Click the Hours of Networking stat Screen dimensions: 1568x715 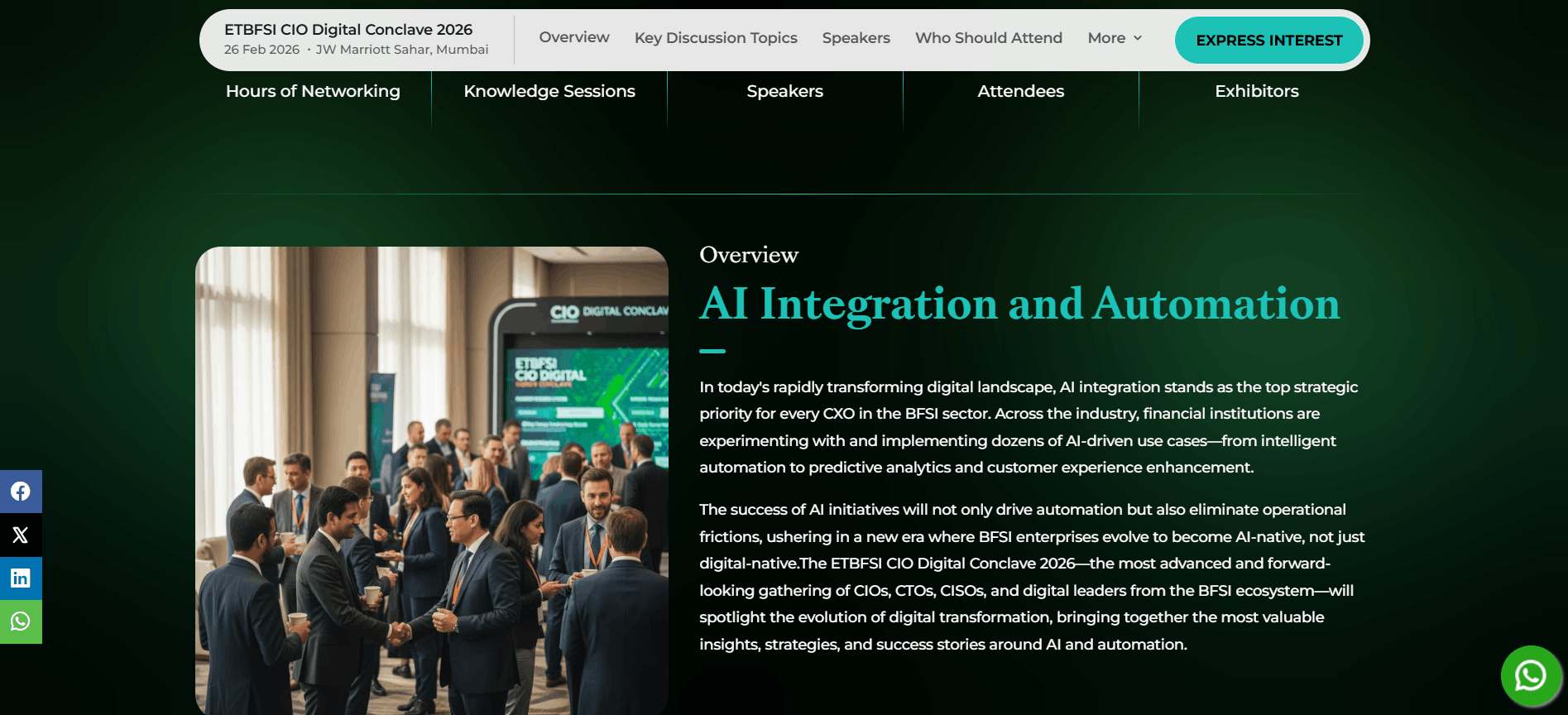click(313, 91)
